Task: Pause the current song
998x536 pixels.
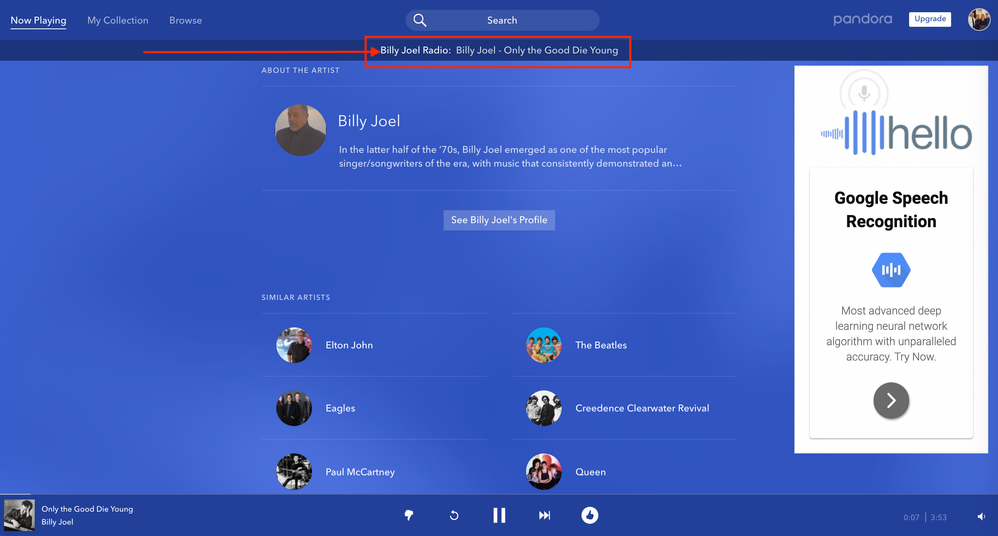Action: (499, 515)
